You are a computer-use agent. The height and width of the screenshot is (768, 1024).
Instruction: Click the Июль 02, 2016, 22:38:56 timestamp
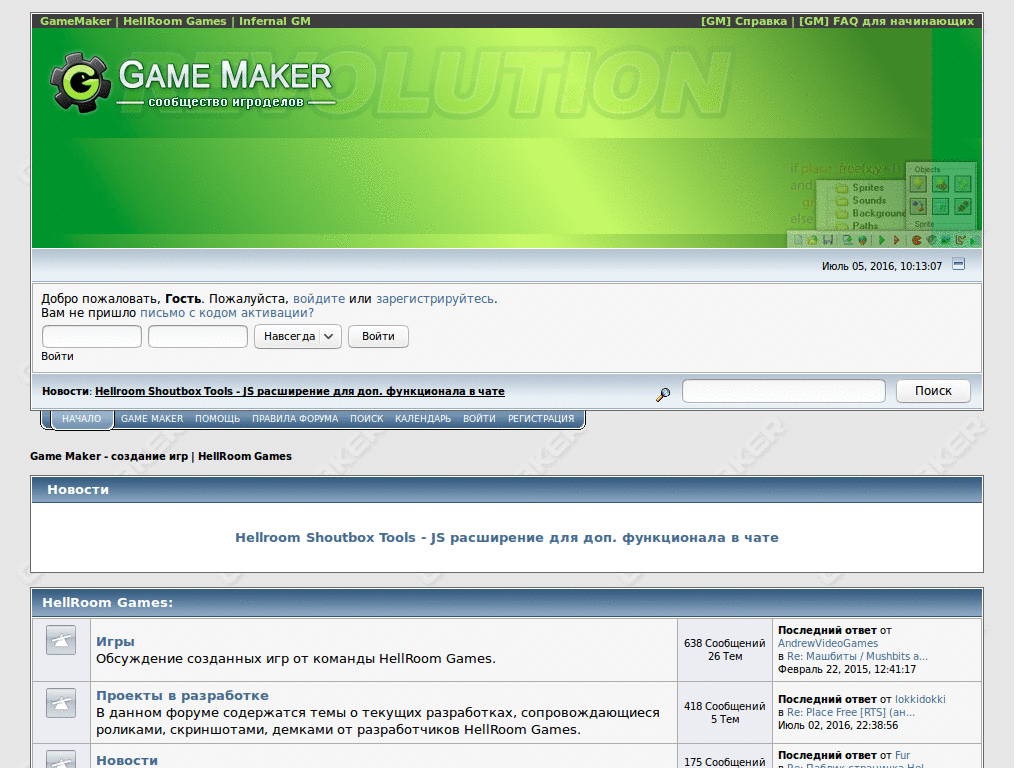click(838, 726)
